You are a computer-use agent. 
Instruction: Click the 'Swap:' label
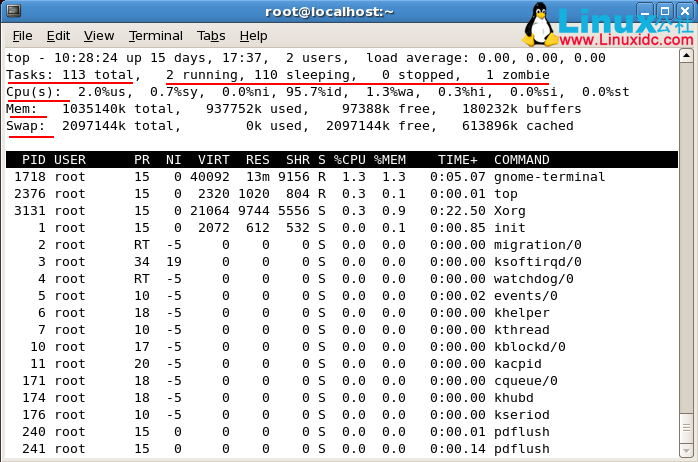tap(26, 126)
